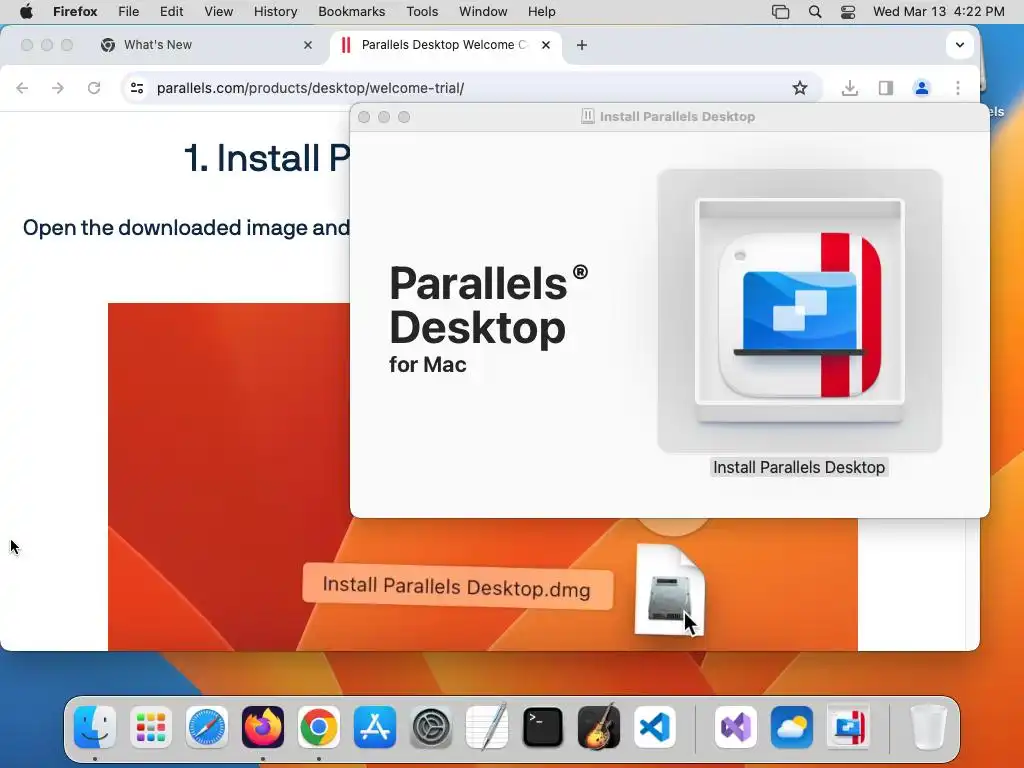
Task: Click the Install Parallels Desktop window title
Action: [677, 117]
